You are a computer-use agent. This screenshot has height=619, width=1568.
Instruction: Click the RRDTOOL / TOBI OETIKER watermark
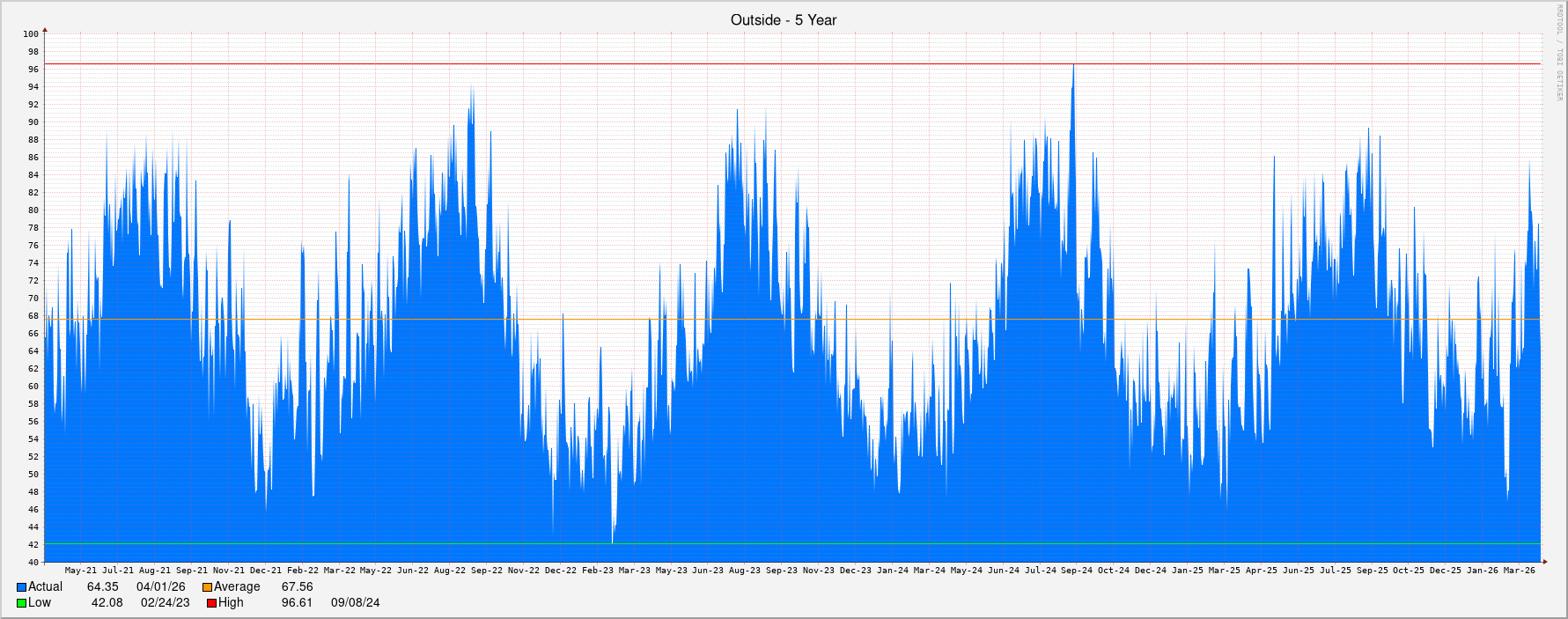click(1559, 53)
